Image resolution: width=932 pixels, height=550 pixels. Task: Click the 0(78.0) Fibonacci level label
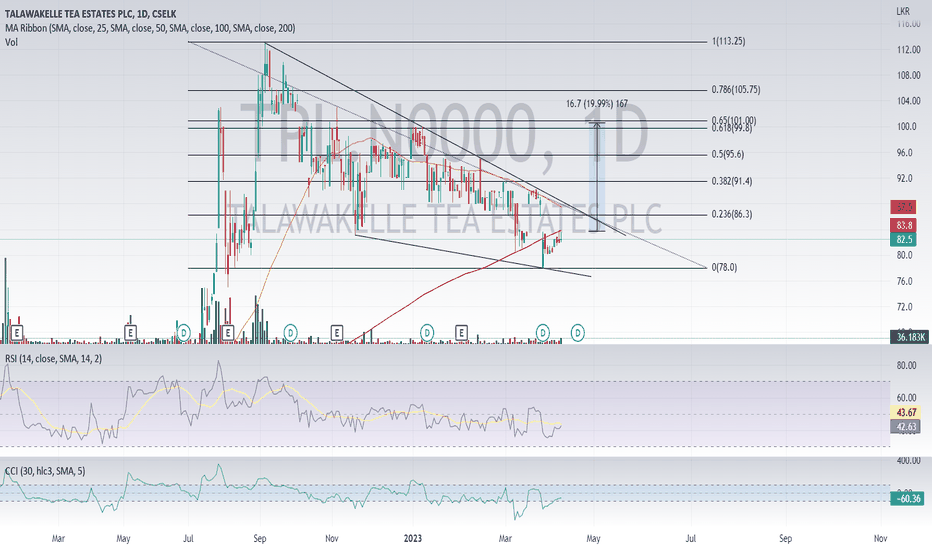click(x=724, y=268)
